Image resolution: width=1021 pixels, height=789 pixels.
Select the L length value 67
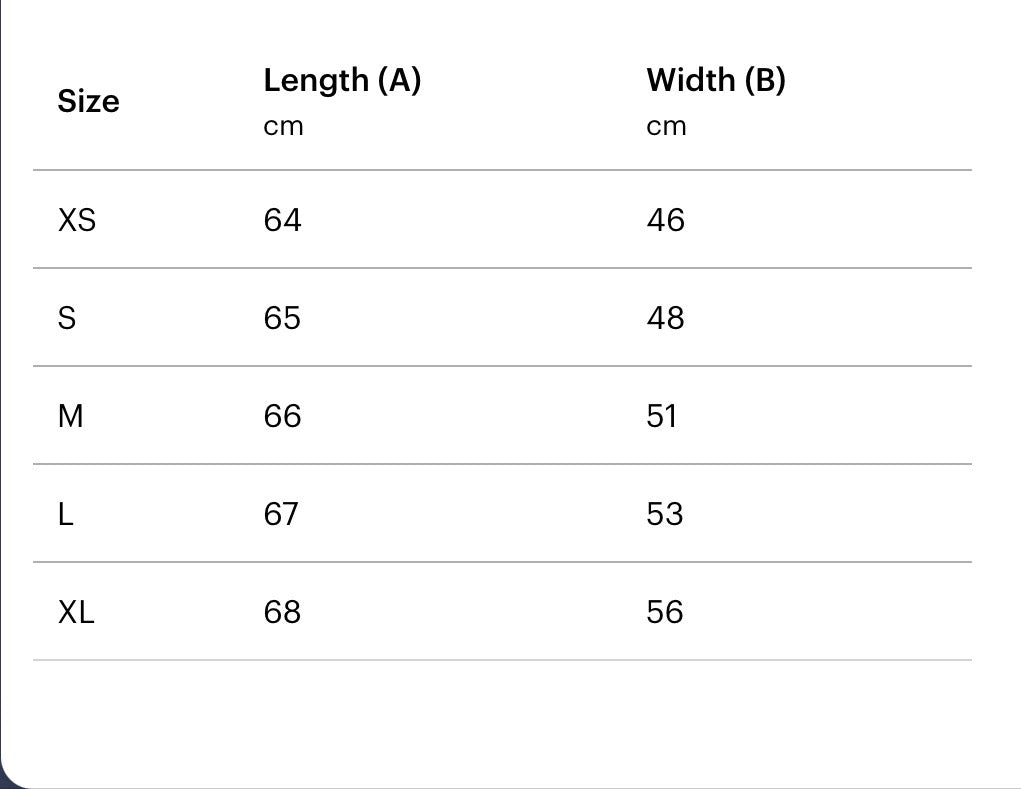pos(281,513)
